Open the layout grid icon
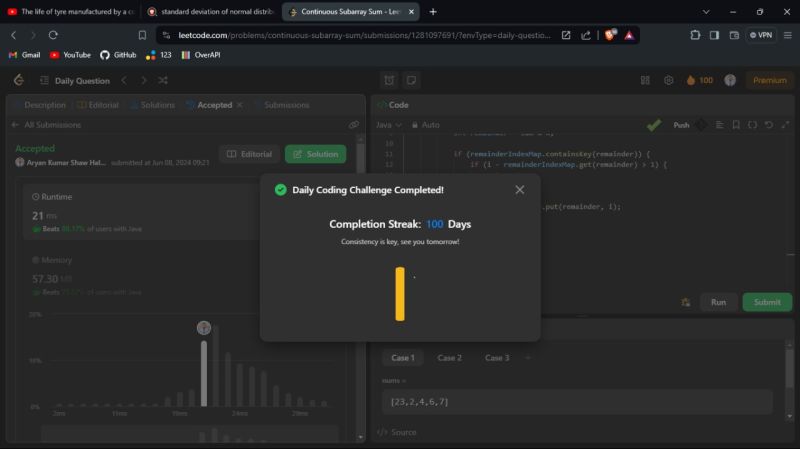 pyautogui.click(x=645, y=80)
